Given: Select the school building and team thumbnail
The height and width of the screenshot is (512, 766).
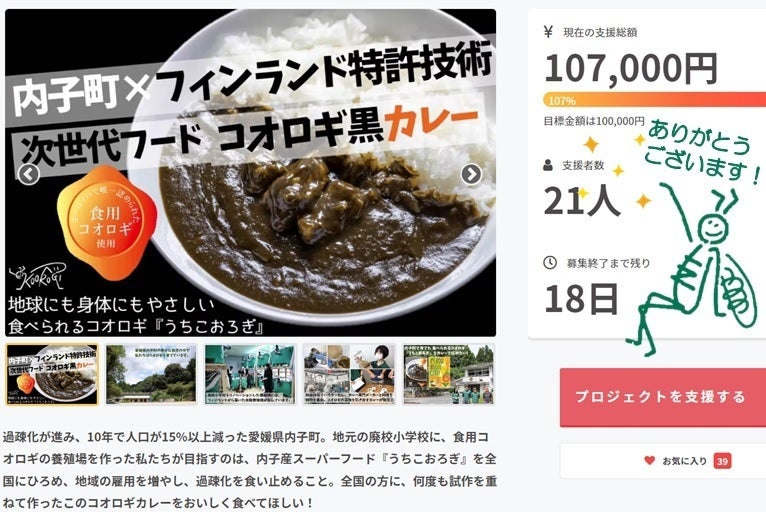Looking at the screenshot, I should tap(448, 374).
